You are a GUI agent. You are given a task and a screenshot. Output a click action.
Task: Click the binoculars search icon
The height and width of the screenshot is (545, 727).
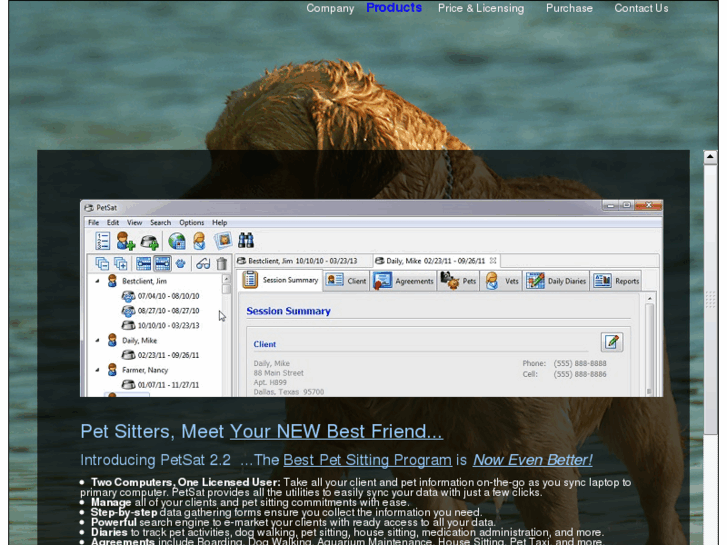click(246, 240)
